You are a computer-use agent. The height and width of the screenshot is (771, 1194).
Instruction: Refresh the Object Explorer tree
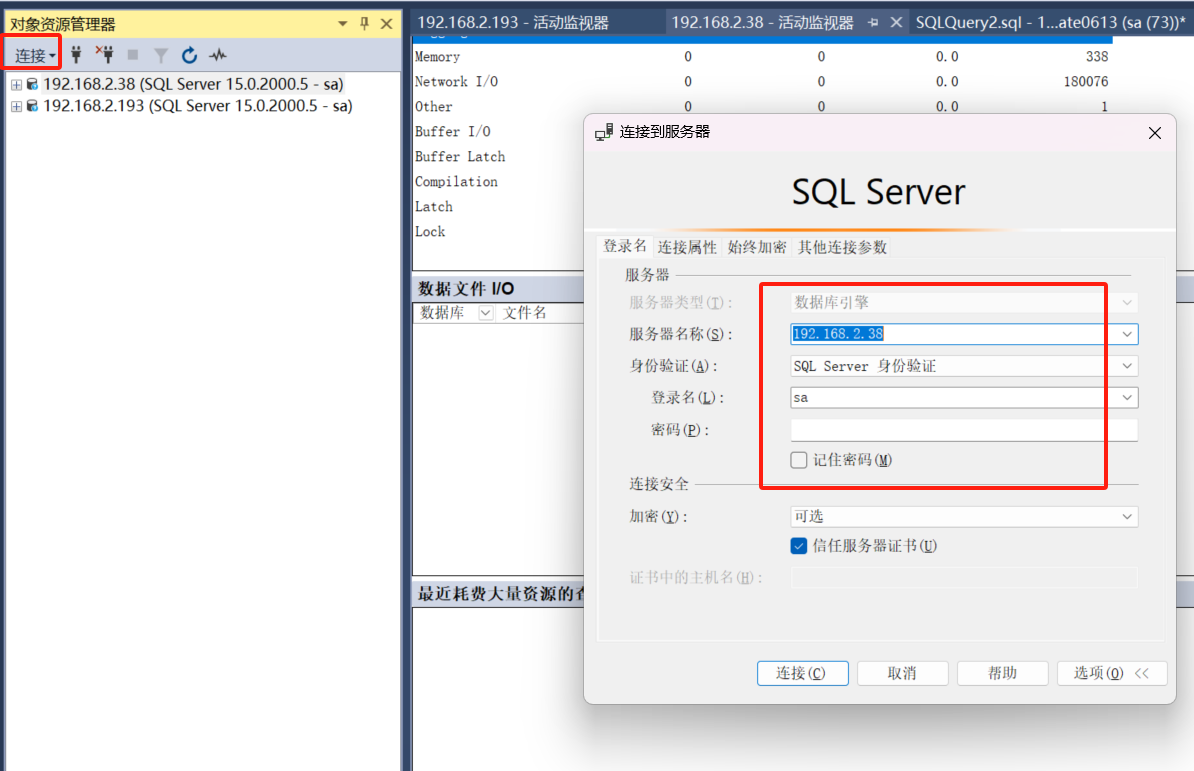pos(190,55)
